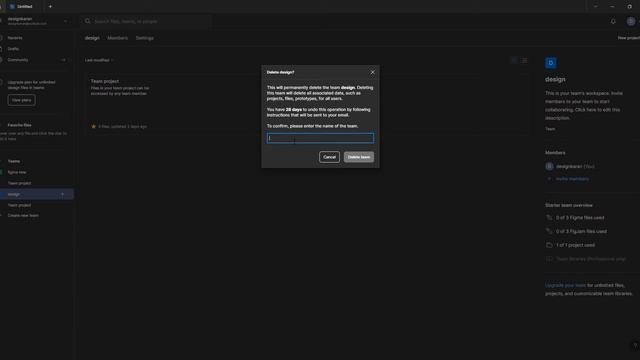Open Team project under design team
Image resolution: width=640 pixels, height=360 pixels.
[19, 205]
